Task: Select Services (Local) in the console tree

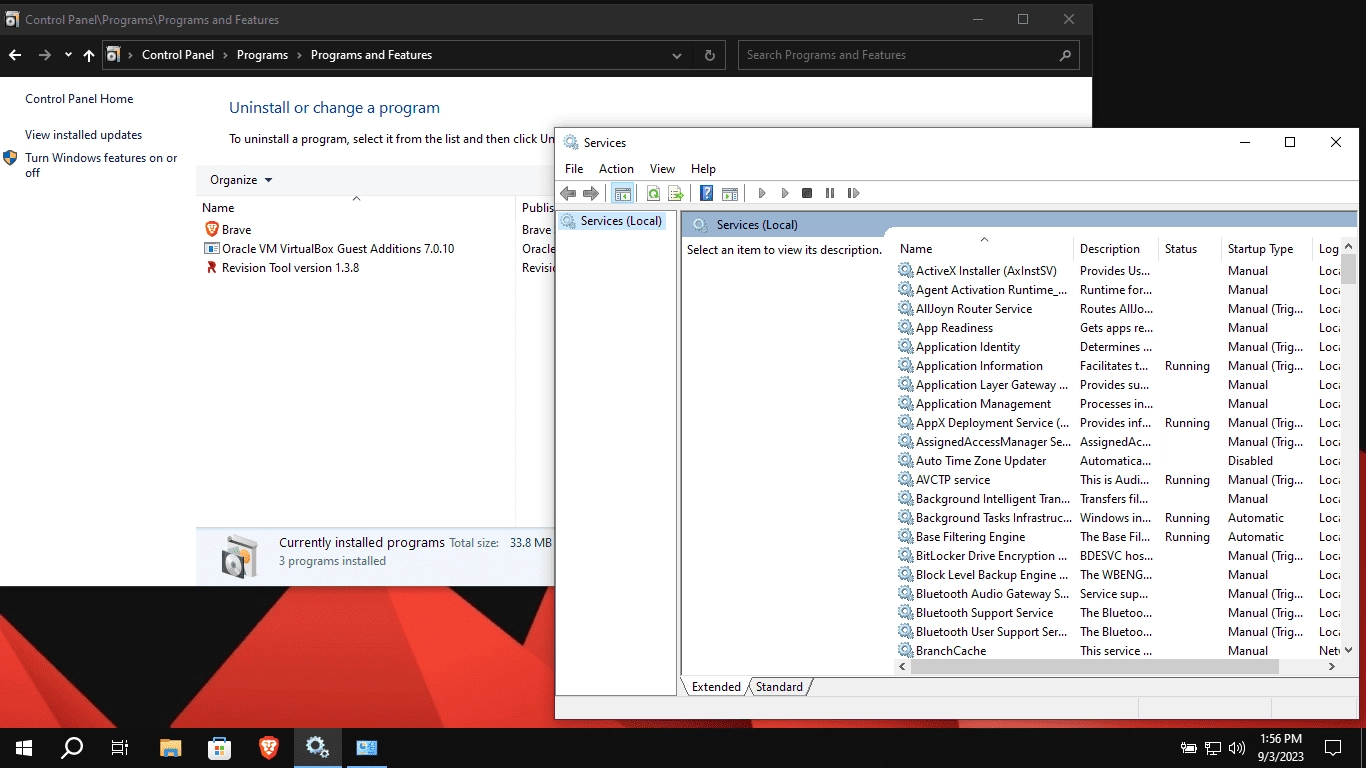Action: click(621, 221)
